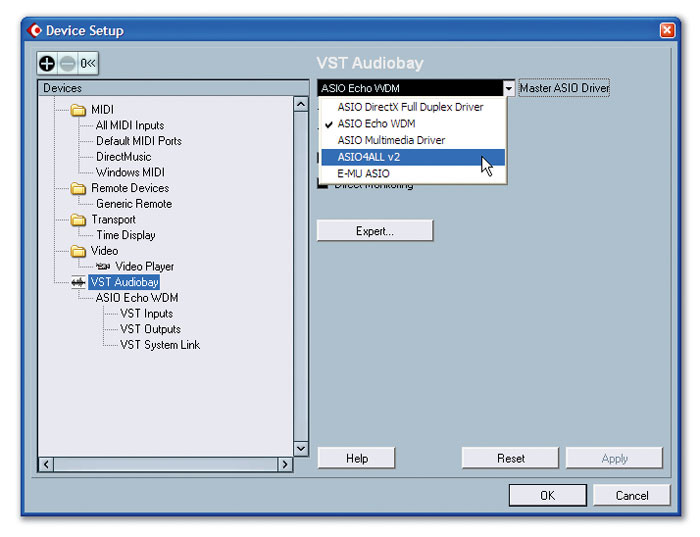Click the Remote Devices folder icon
The height and width of the screenshot is (537, 700).
pos(78,188)
